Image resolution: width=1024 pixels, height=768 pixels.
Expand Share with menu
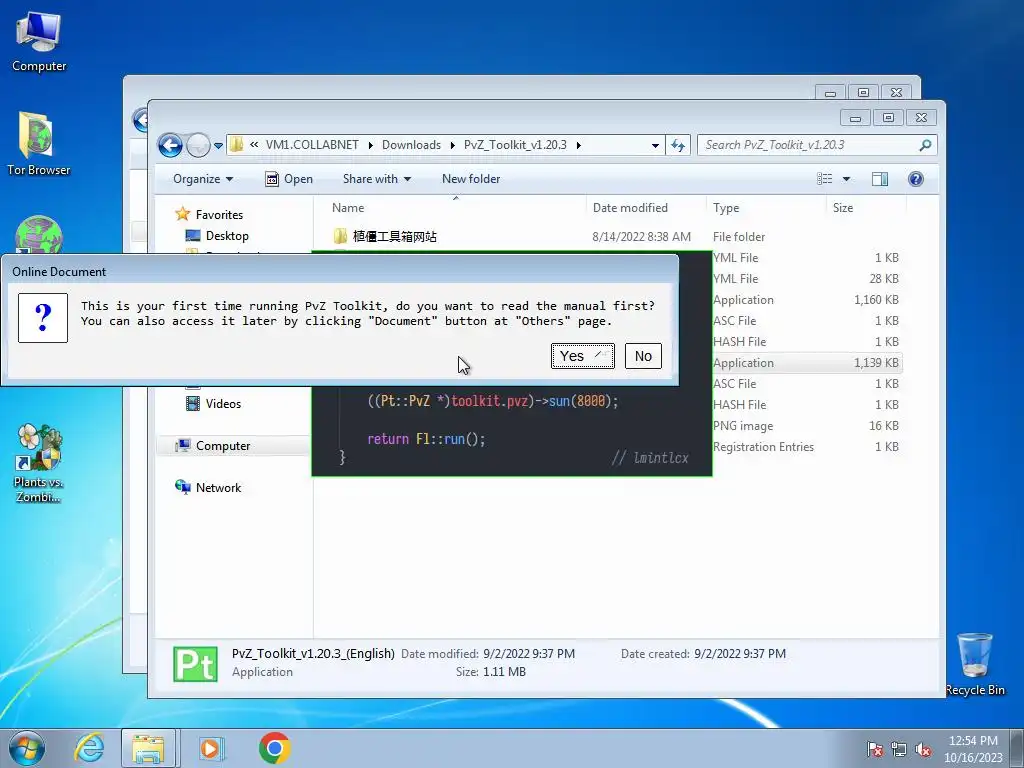(x=377, y=179)
